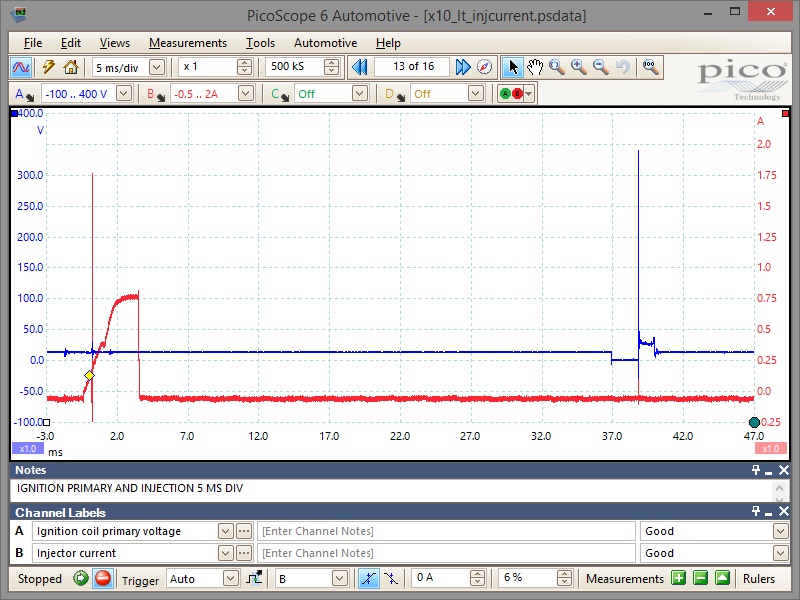Go to the next waveform buffer

463,67
